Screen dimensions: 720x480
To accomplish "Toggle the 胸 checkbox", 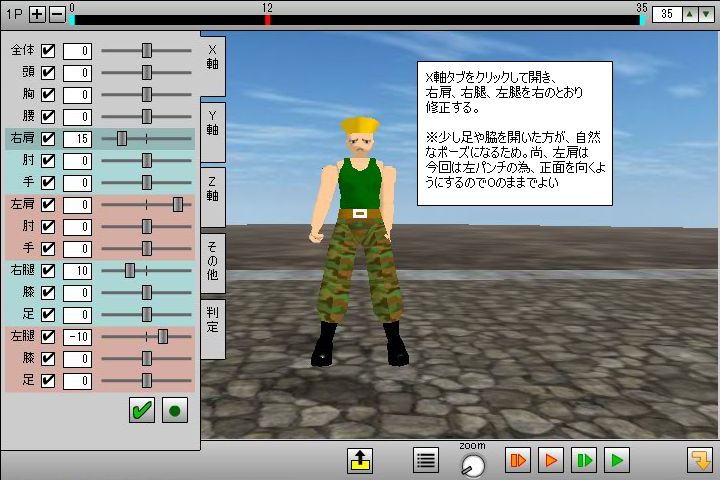I will [x=48, y=95].
